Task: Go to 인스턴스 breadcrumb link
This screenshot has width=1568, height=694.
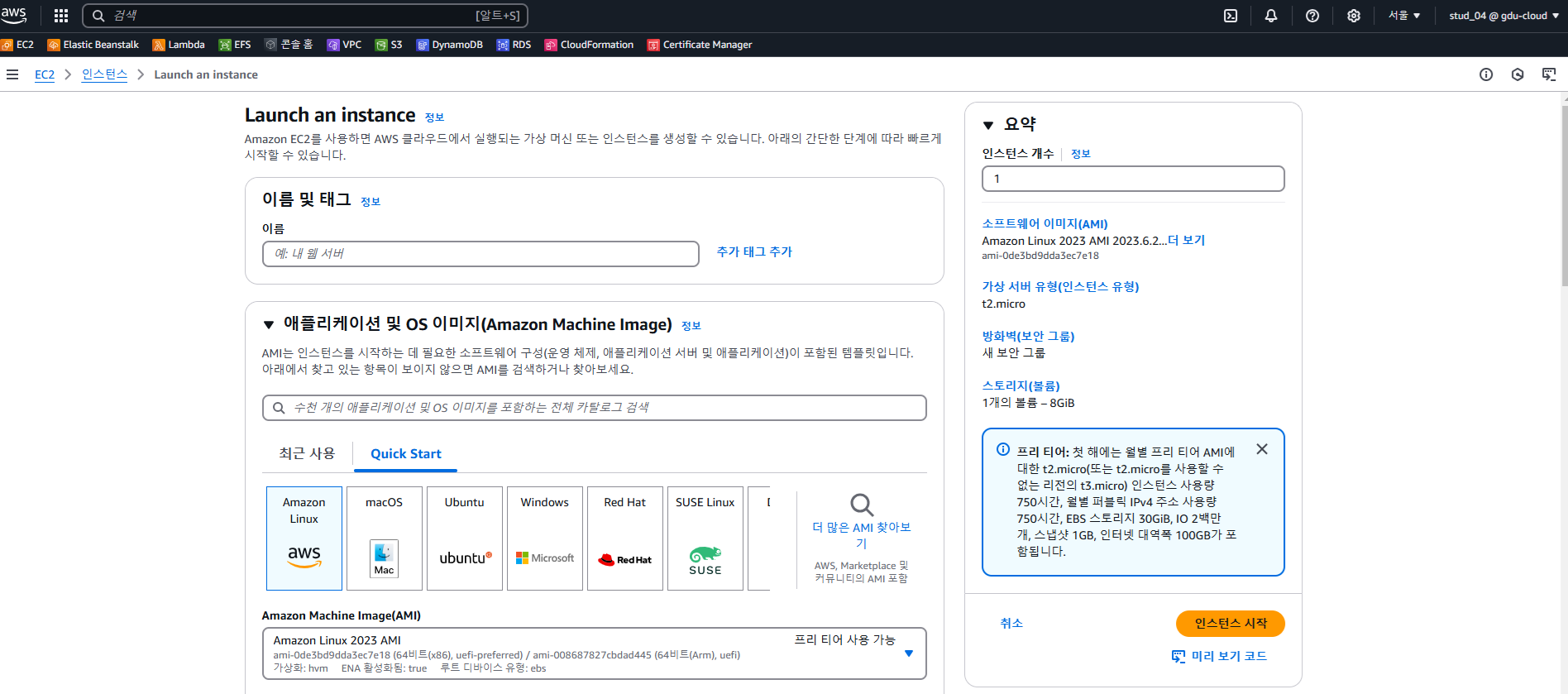Action: pos(104,74)
